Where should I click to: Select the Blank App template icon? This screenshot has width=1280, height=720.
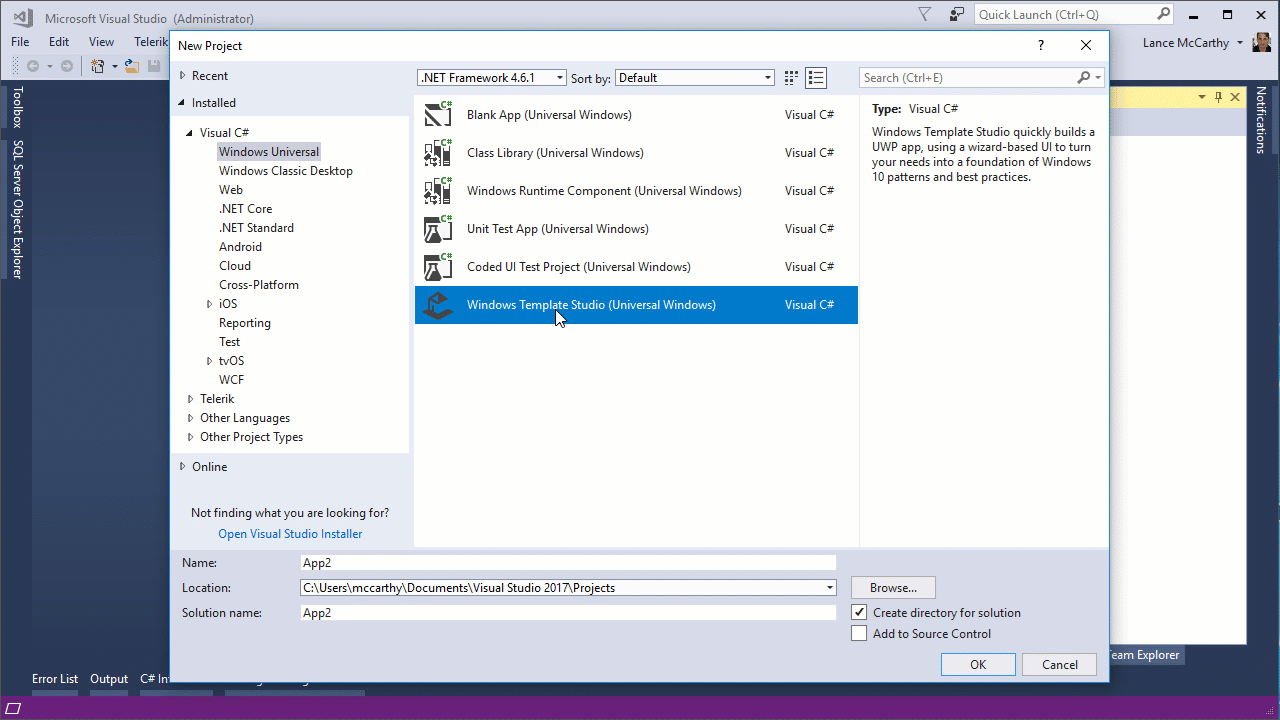coord(438,115)
